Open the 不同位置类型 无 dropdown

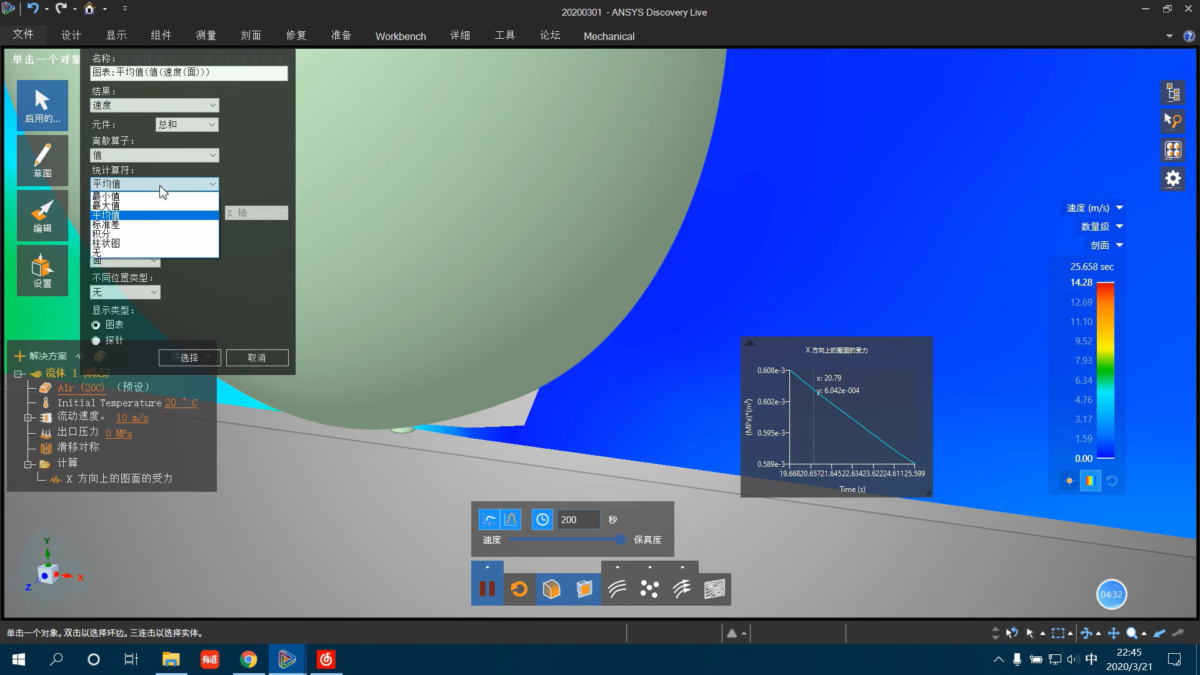pos(125,292)
